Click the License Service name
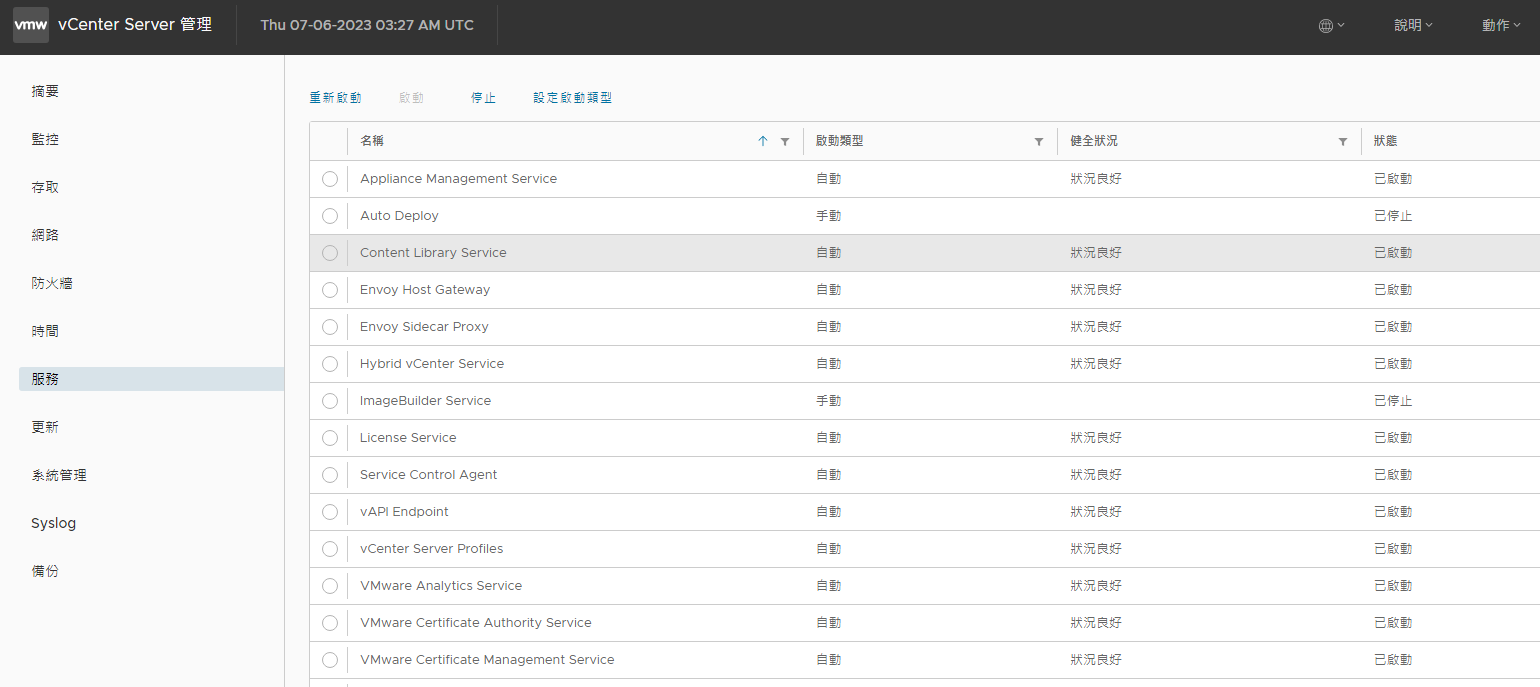Viewport: 1540px width, 687px height. click(408, 438)
